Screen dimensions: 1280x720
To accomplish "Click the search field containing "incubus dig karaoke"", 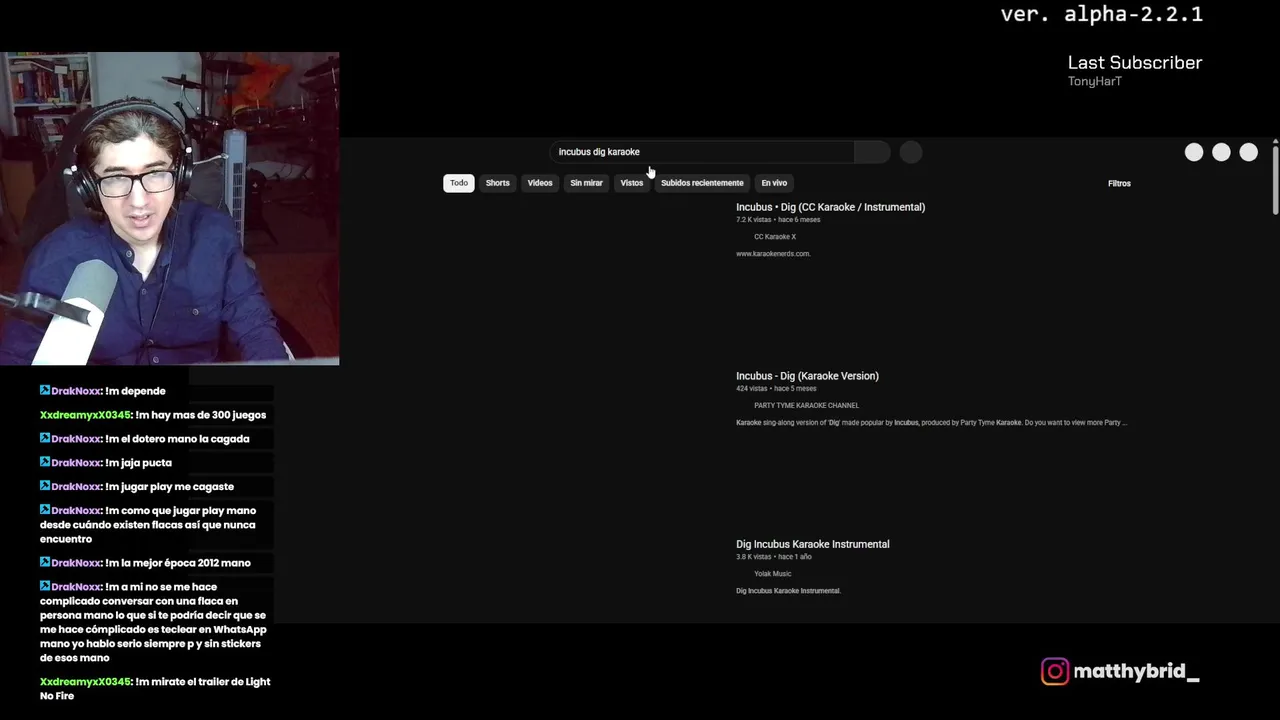I will pyautogui.click(x=702, y=152).
